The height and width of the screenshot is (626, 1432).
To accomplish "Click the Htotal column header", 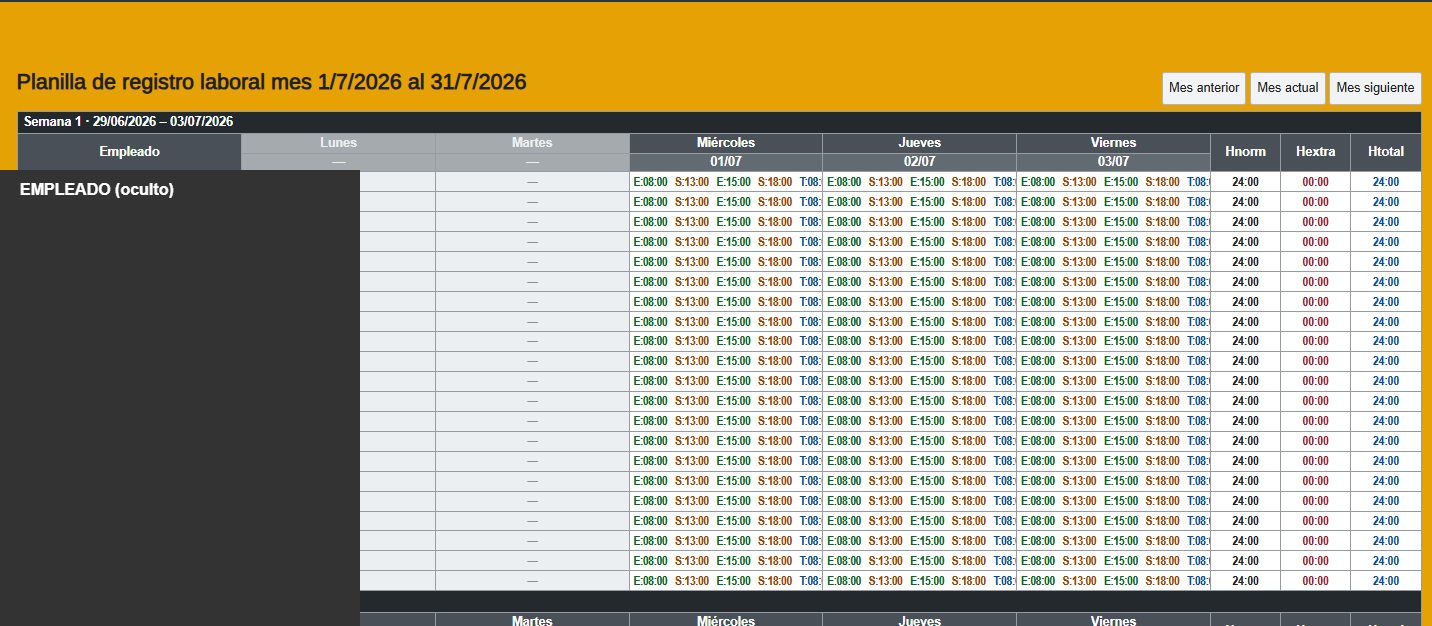I will coord(1385,152).
